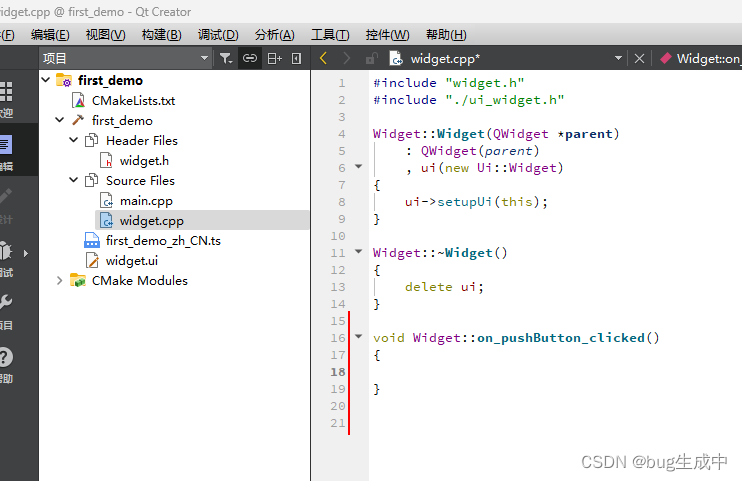This screenshot has width=742, height=481.
Task: Toggle synchronize with editor link icon
Action: click(x=250, y=58)
